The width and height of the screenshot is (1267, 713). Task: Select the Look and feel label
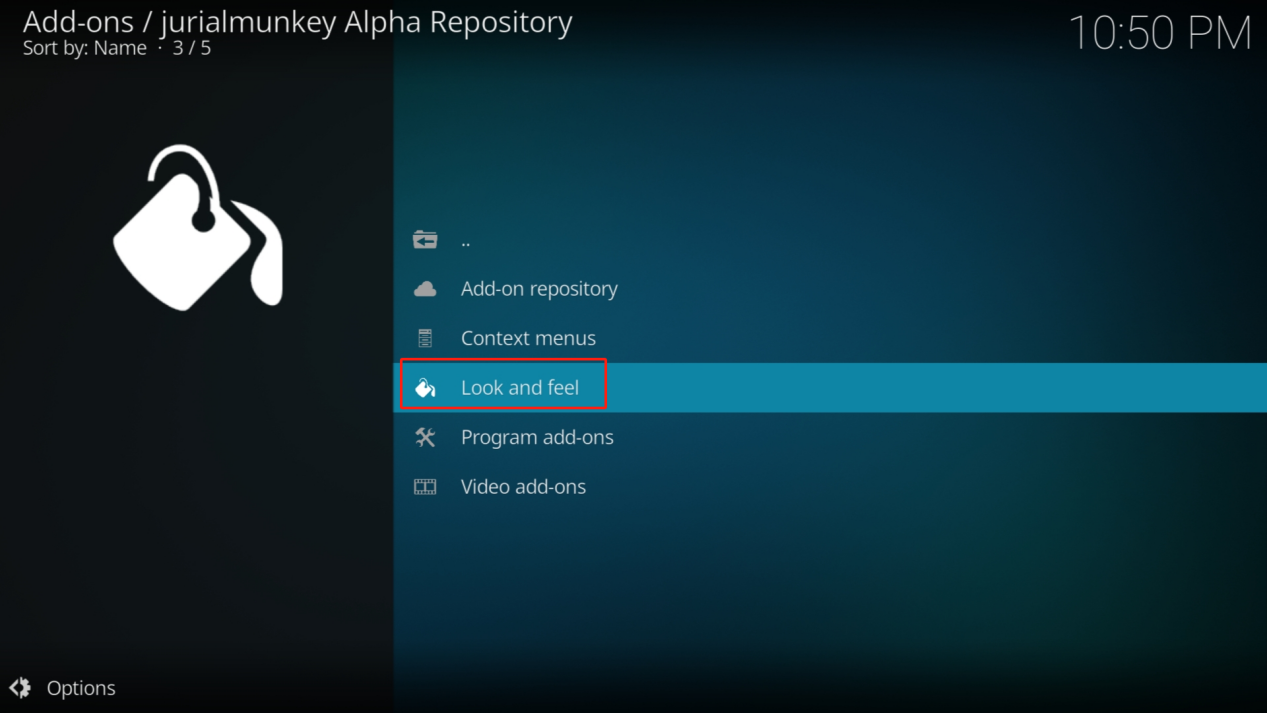tap(520, 388)
